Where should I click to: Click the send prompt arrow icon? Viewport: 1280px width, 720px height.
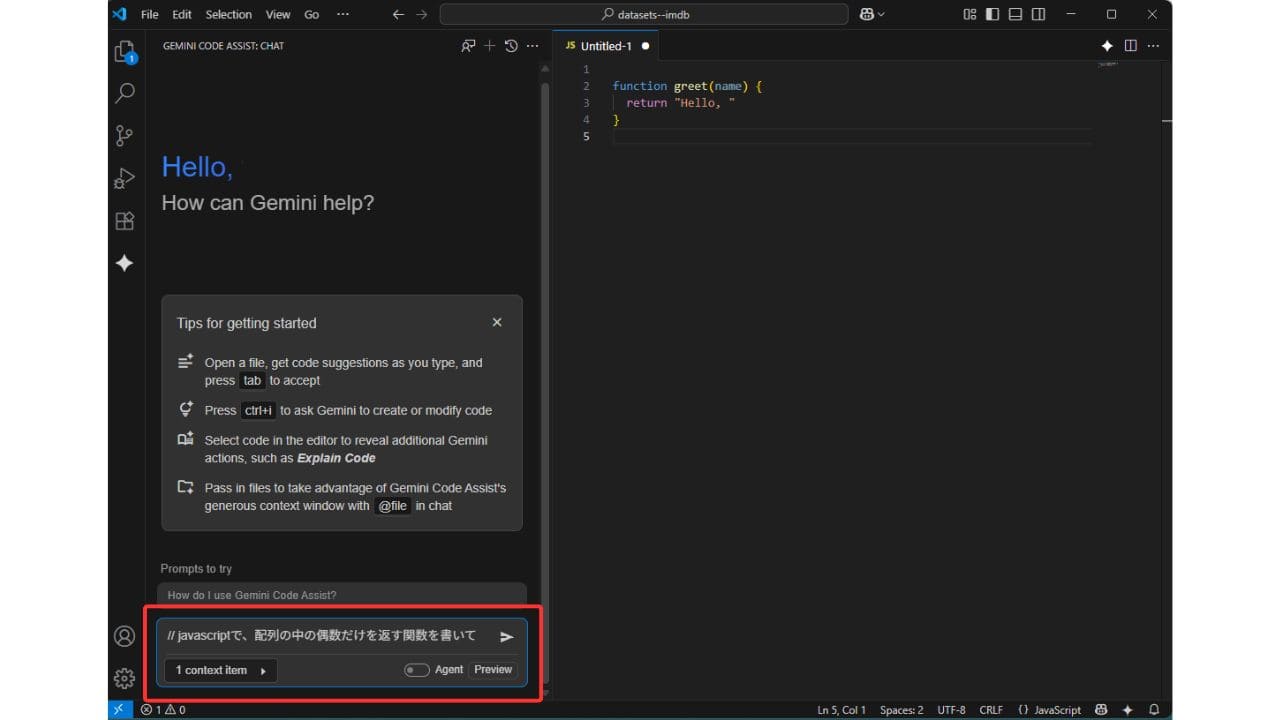[x=506, y=636]
